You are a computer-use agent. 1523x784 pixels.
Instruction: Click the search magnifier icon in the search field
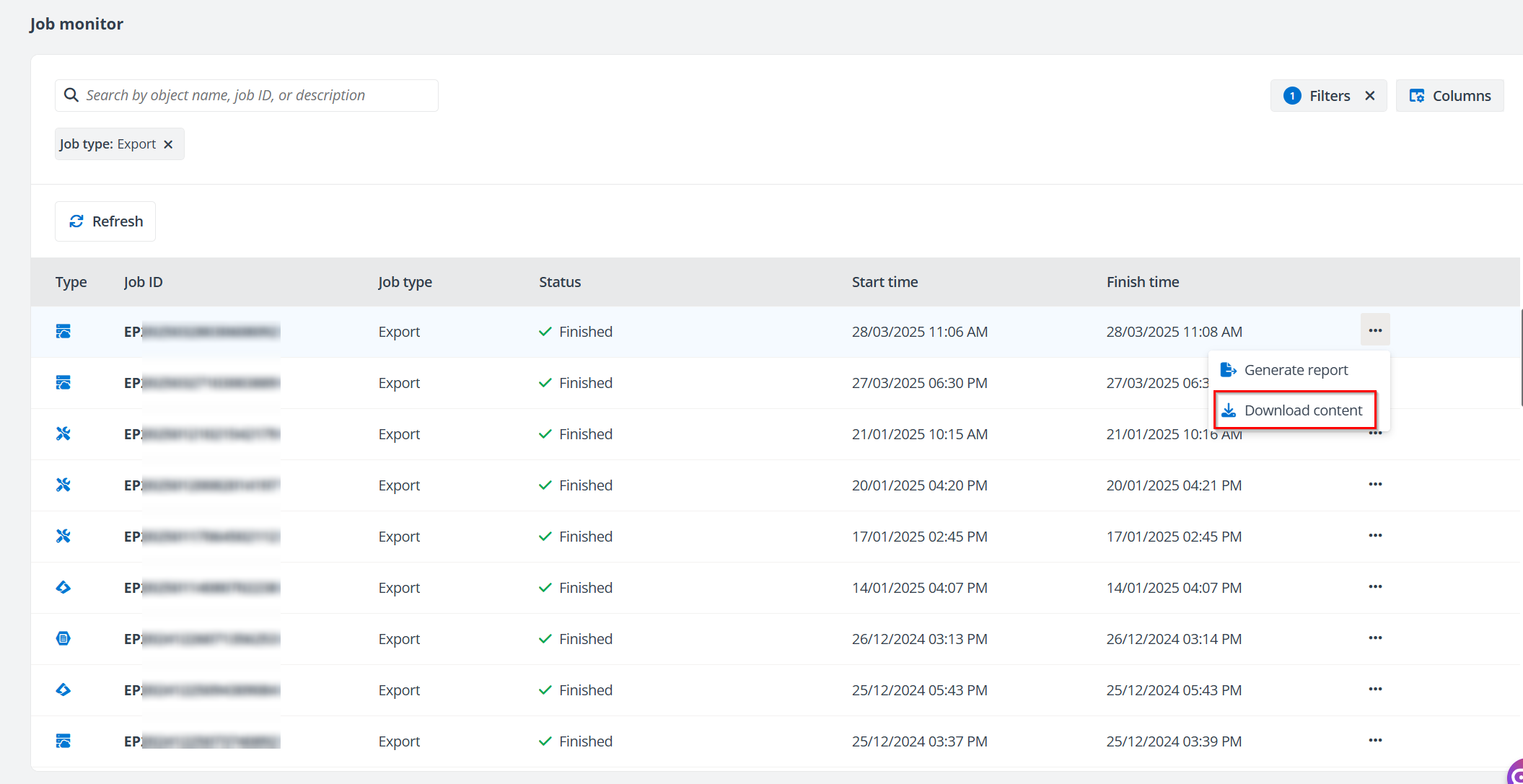coord(71,94)
